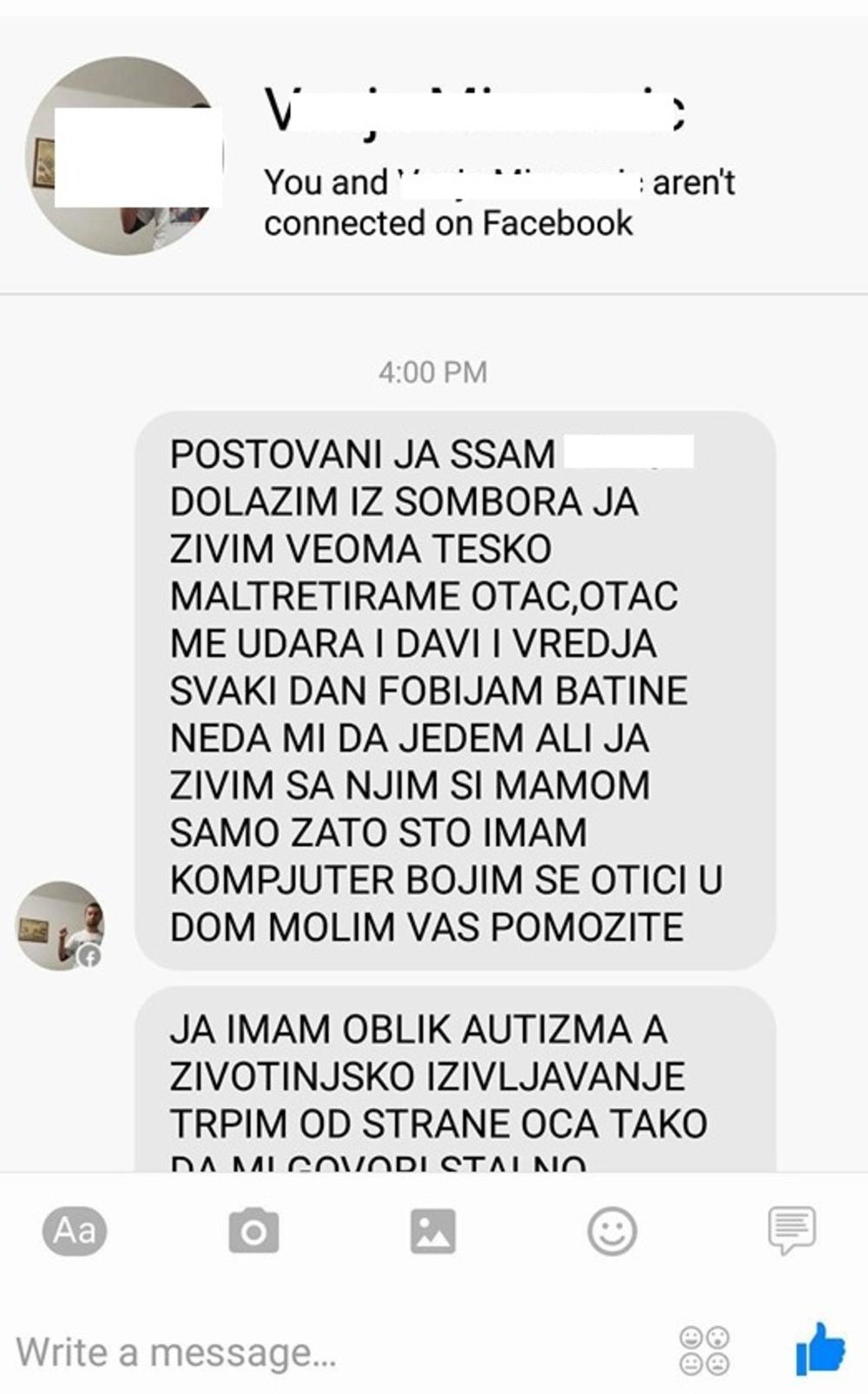Screen dimensions: 868x1394
Task: Open the emoji smiley picker
Action: (612, 1231)
